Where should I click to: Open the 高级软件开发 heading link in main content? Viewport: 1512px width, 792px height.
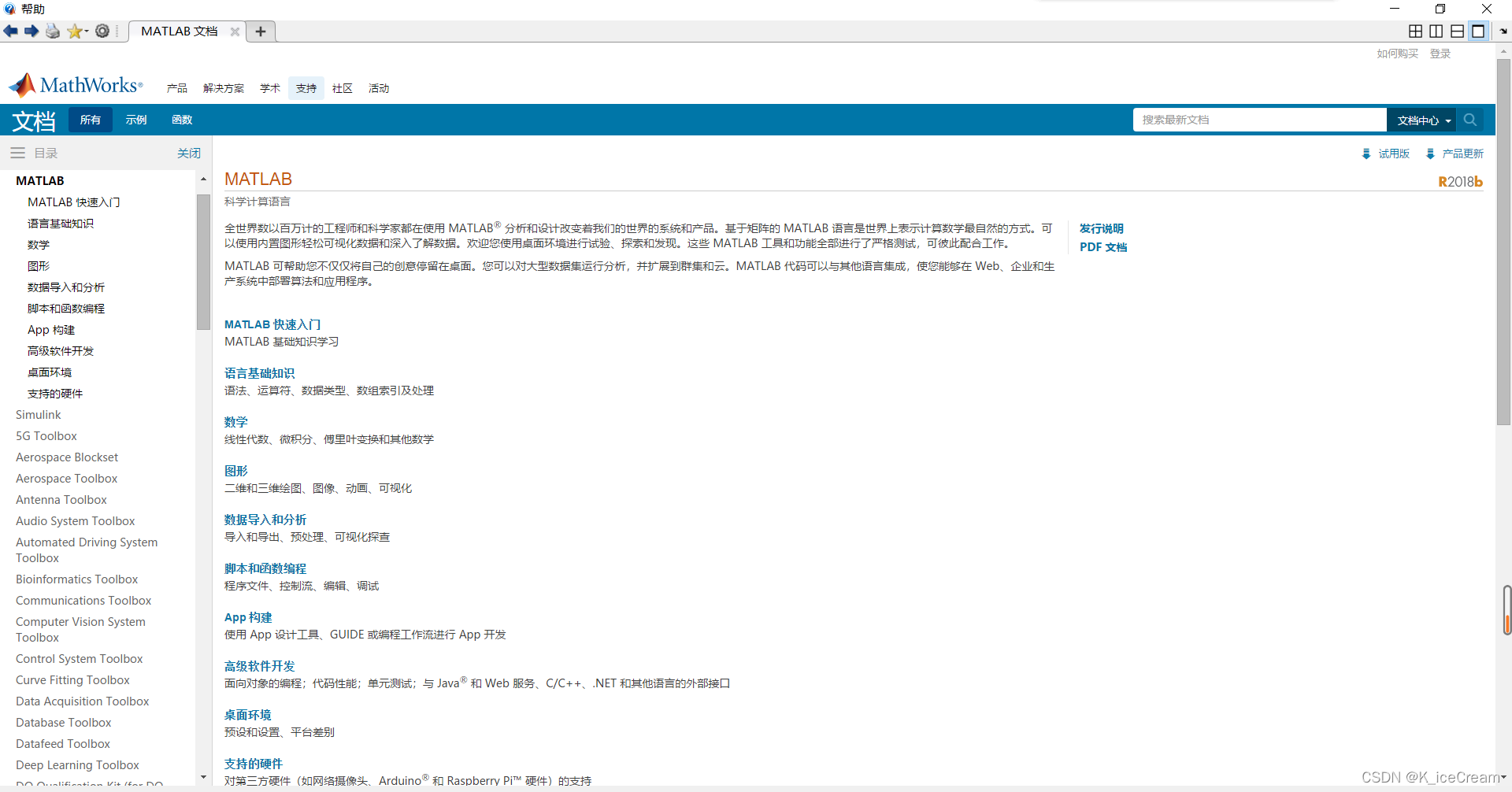click(x=259, y=666)
